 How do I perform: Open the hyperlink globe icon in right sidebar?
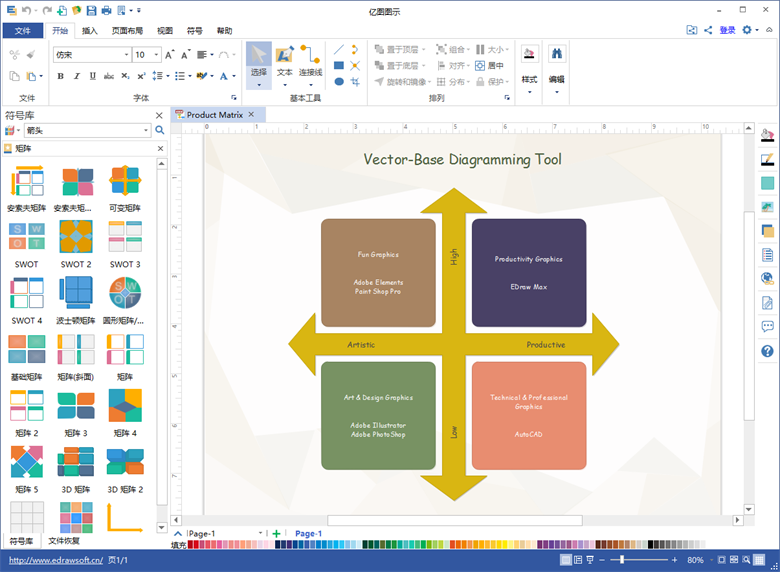pos(768,279)
